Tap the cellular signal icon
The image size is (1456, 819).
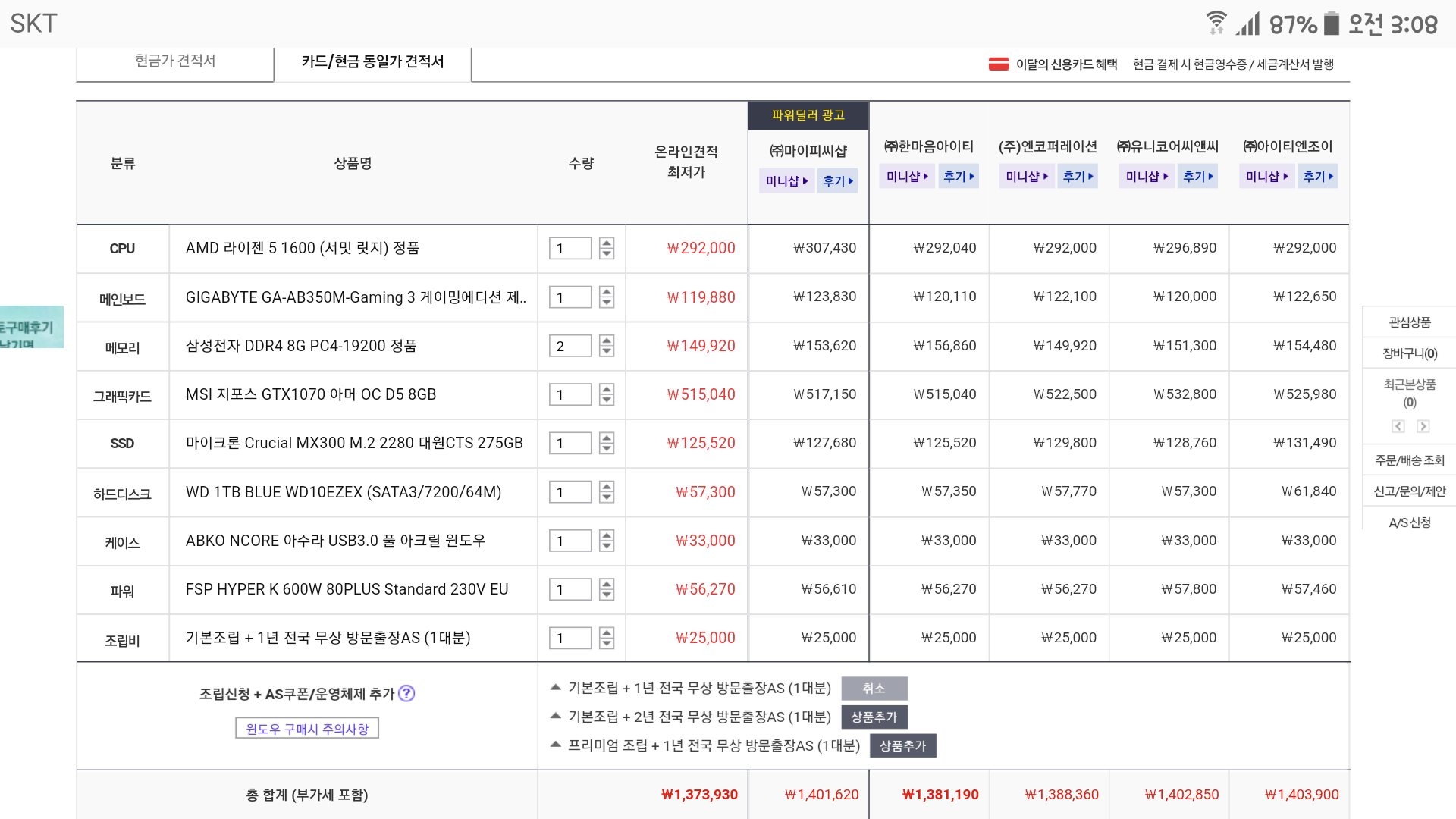pos(1247,24)
